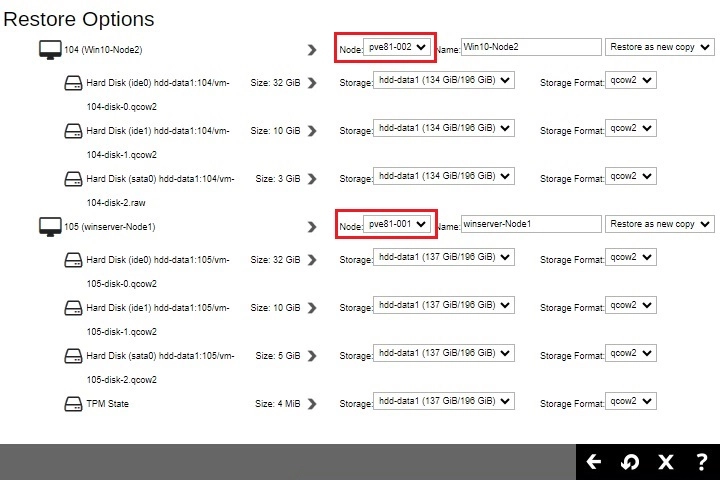This screenshot has height=480, width=720.
Task: Click the Name field containing Win10-Node2
Action: point(530,47)
